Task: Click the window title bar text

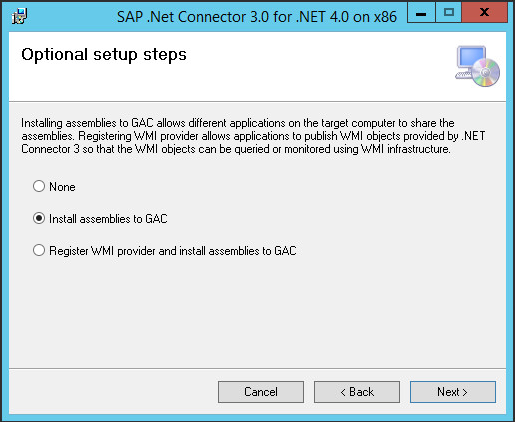Action: point(257,16)
